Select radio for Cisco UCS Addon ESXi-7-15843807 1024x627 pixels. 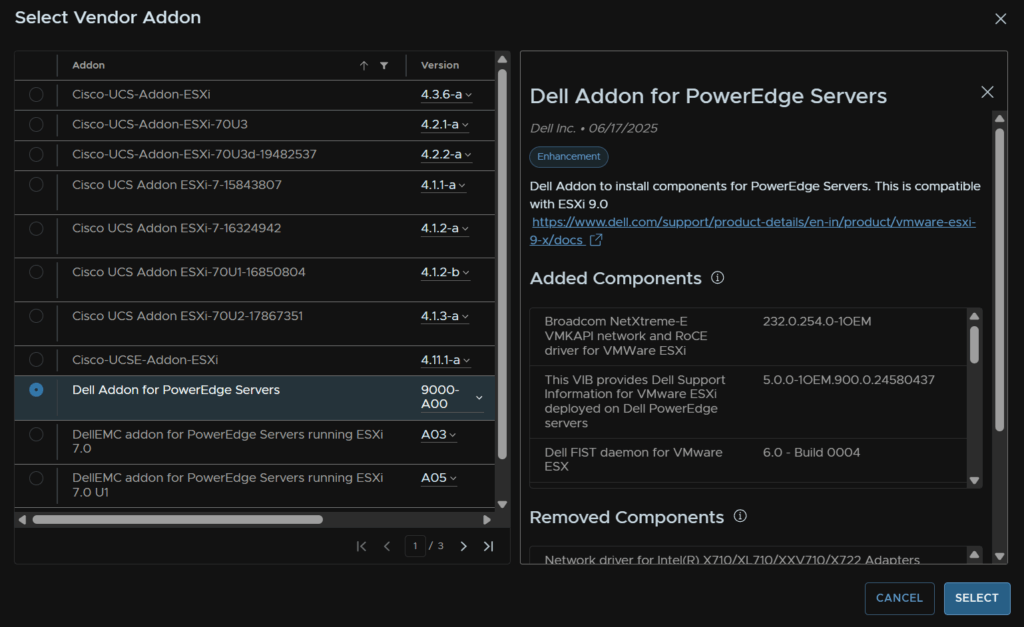tap(36, 185)
